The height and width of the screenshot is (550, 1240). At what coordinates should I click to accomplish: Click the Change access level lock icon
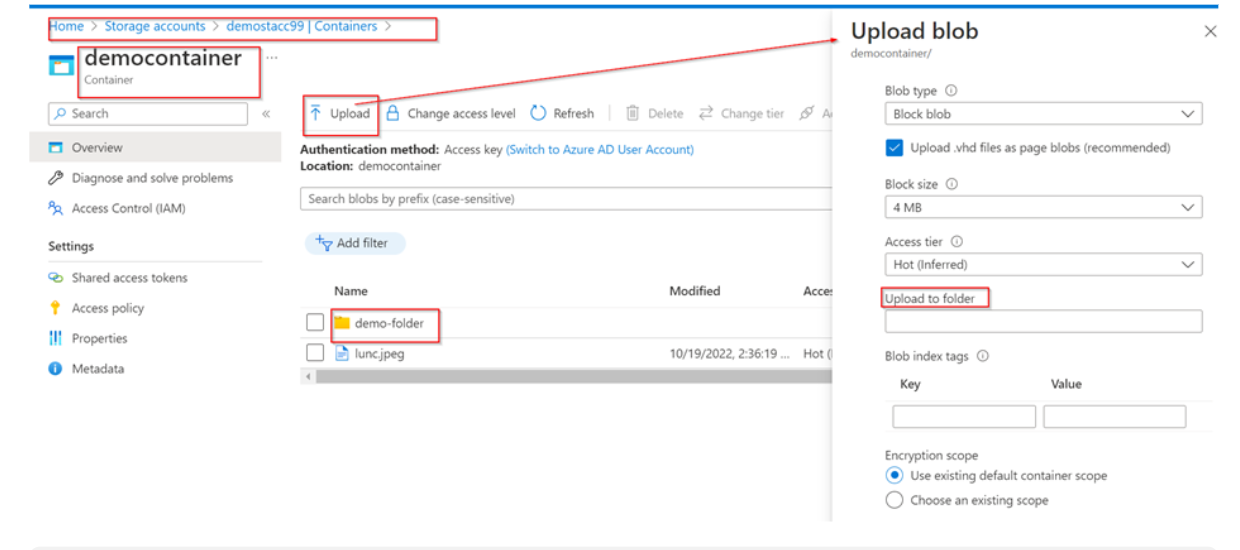pos(393,113)
